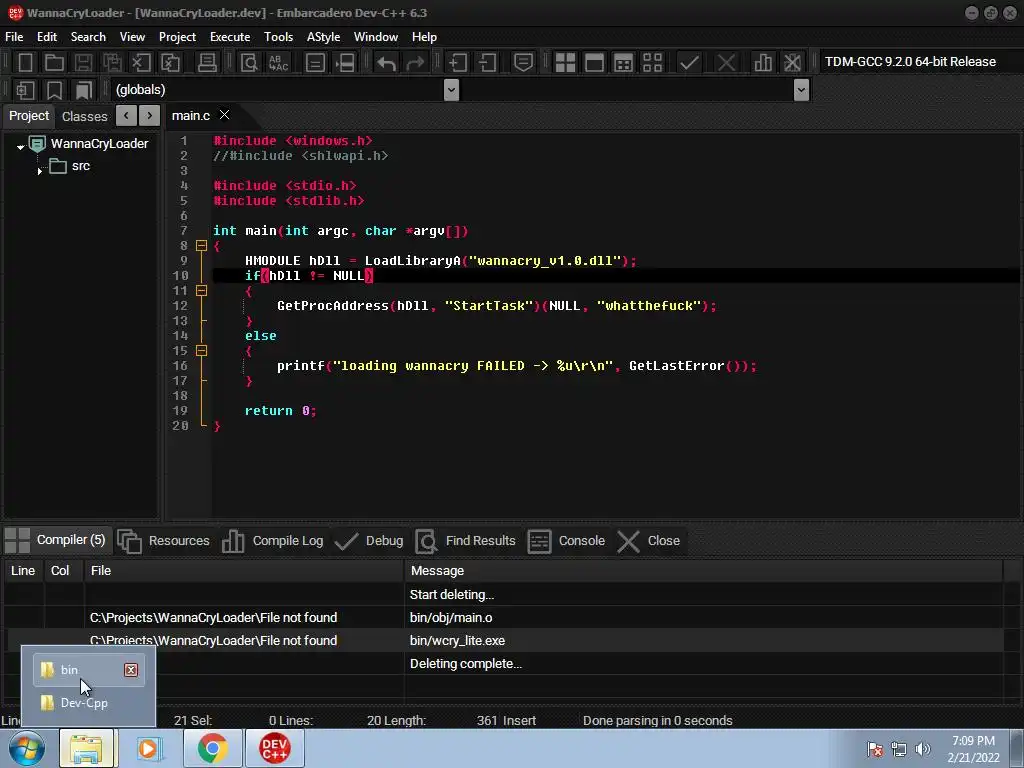Collapse code fold at line 11
This screenshot has width=1024, height=768.
pos(201,291)
